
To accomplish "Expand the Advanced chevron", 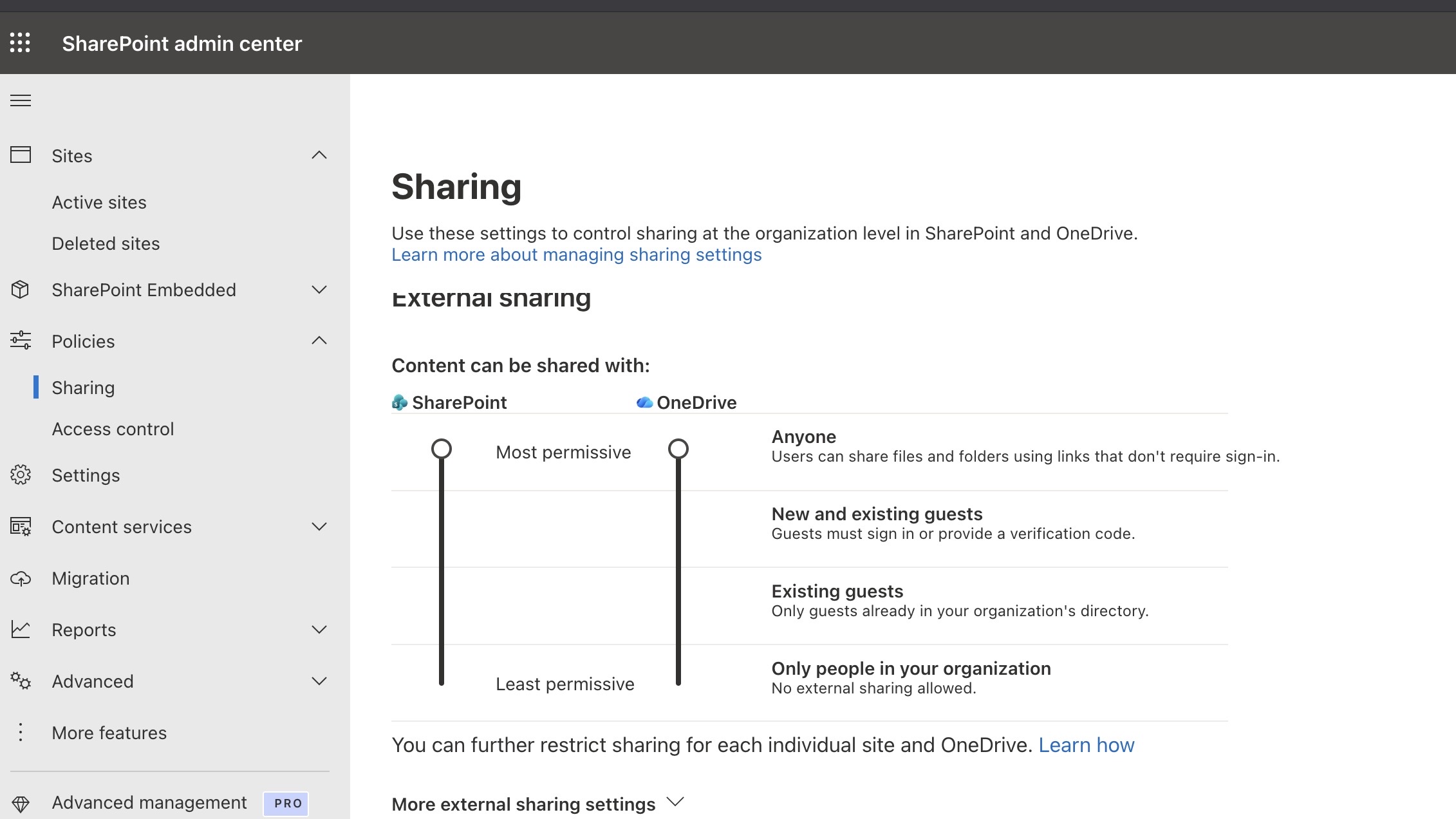I will 319,681.
